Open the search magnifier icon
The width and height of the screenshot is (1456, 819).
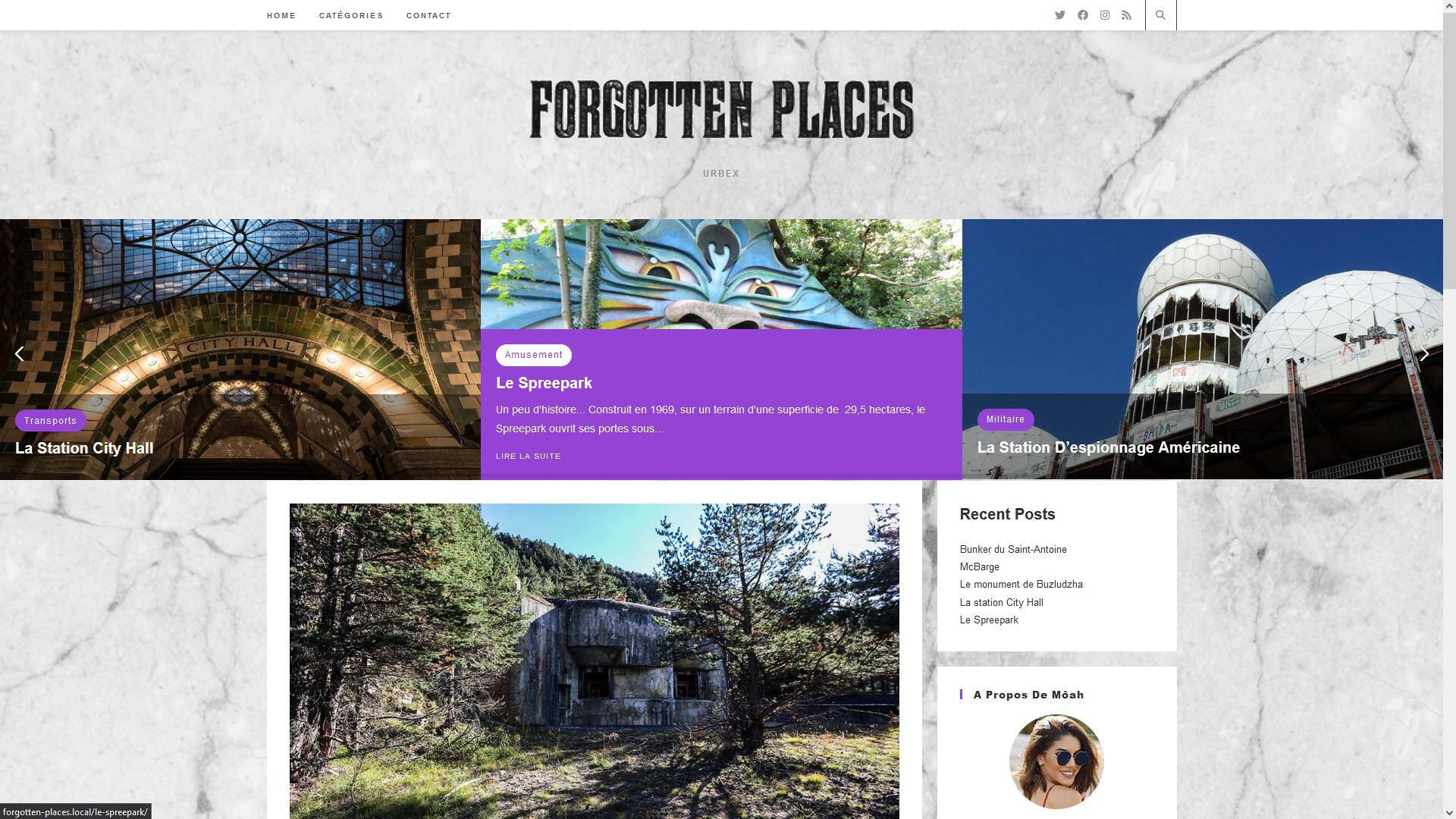[x=1160, y=15]
